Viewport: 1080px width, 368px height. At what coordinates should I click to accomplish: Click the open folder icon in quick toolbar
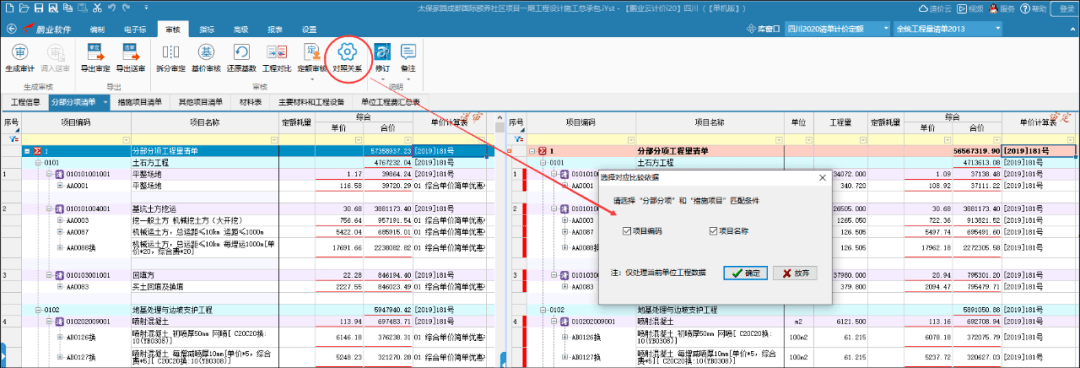(x=24, y=8)
